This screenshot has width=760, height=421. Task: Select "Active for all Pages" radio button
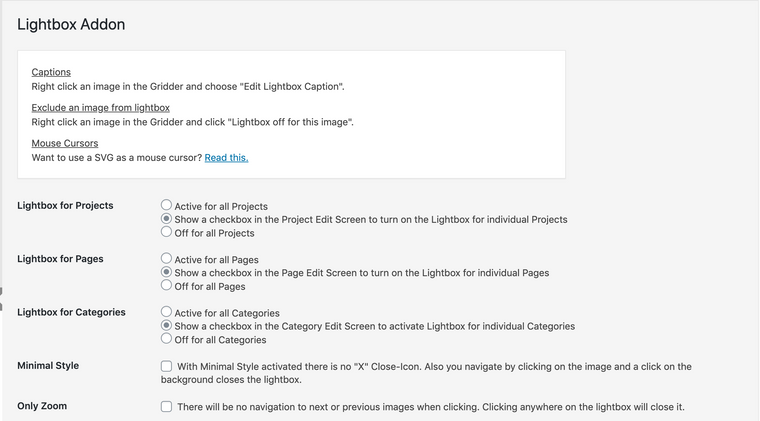(167, 259)
